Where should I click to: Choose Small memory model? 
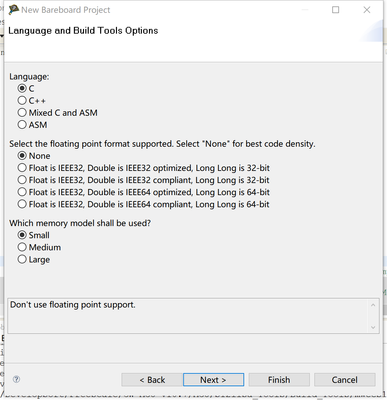(x=22, y=235)
